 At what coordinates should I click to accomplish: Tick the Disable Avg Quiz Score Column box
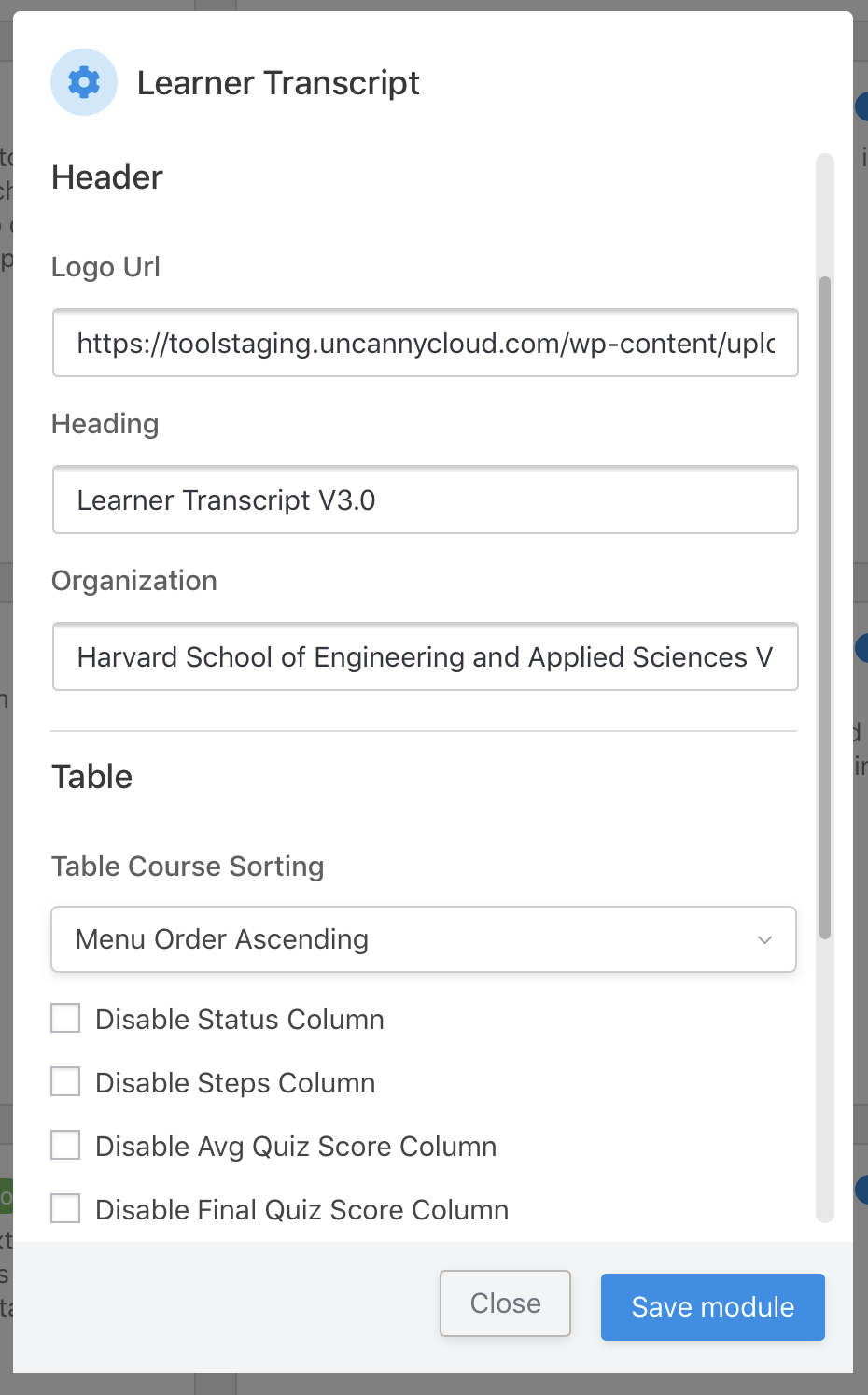click(65, 1146)
